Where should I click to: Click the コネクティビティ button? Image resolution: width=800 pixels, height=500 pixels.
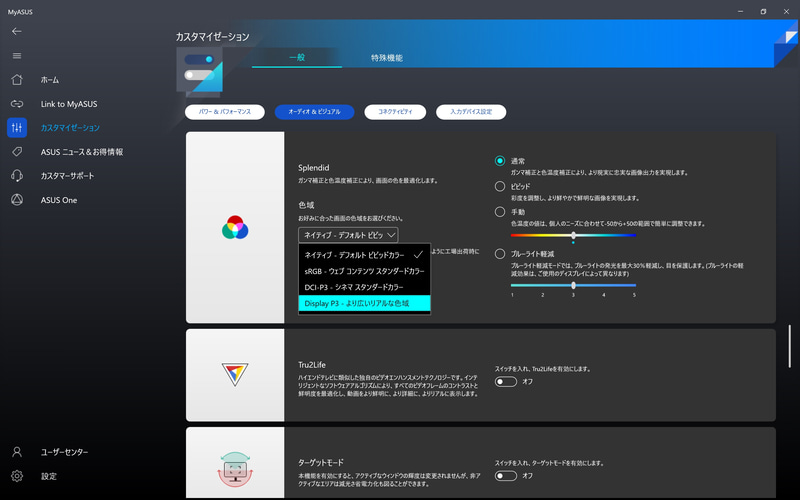395,112
